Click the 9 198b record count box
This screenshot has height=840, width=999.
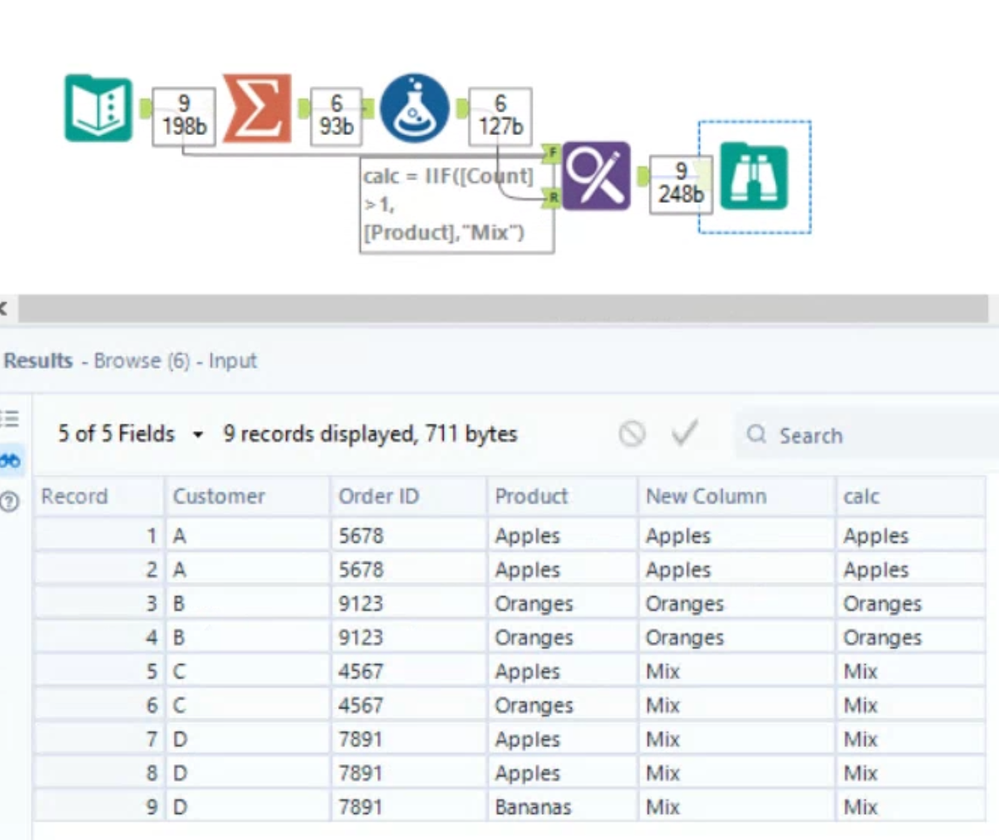click(x=183, y=116)
